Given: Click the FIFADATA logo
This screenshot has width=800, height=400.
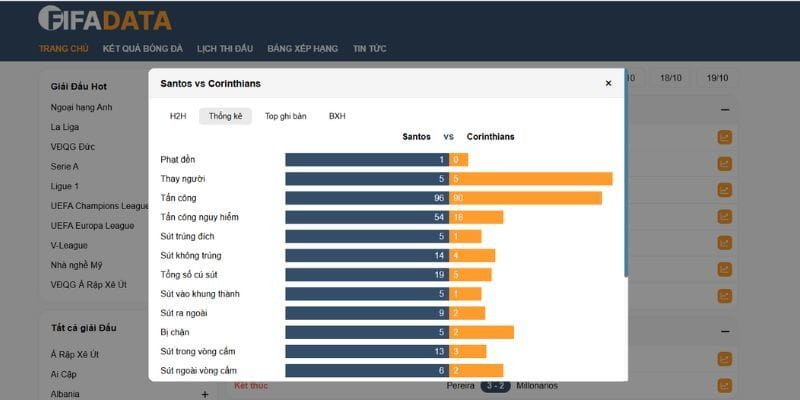Looking at the screenshot, I should tap(104, 19).
